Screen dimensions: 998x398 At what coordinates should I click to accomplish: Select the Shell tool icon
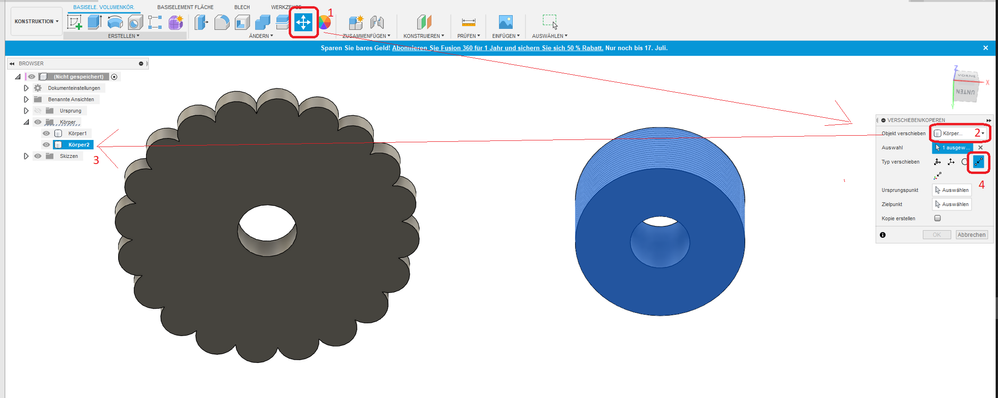pos(242,23)
